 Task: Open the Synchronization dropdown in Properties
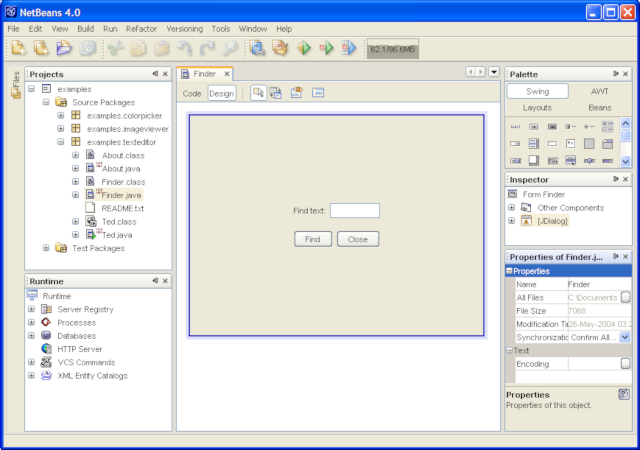click(x=625, y=338)
